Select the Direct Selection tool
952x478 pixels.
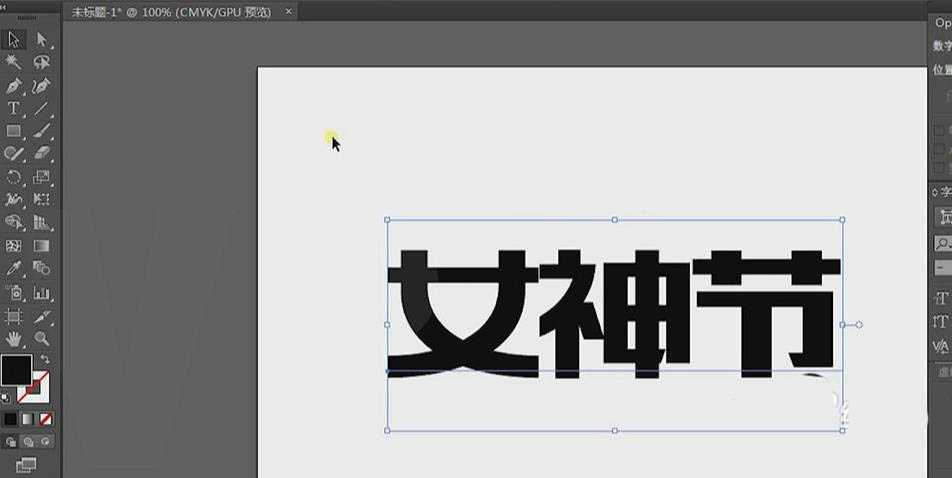pyautogui.click(x=42, y=40)
